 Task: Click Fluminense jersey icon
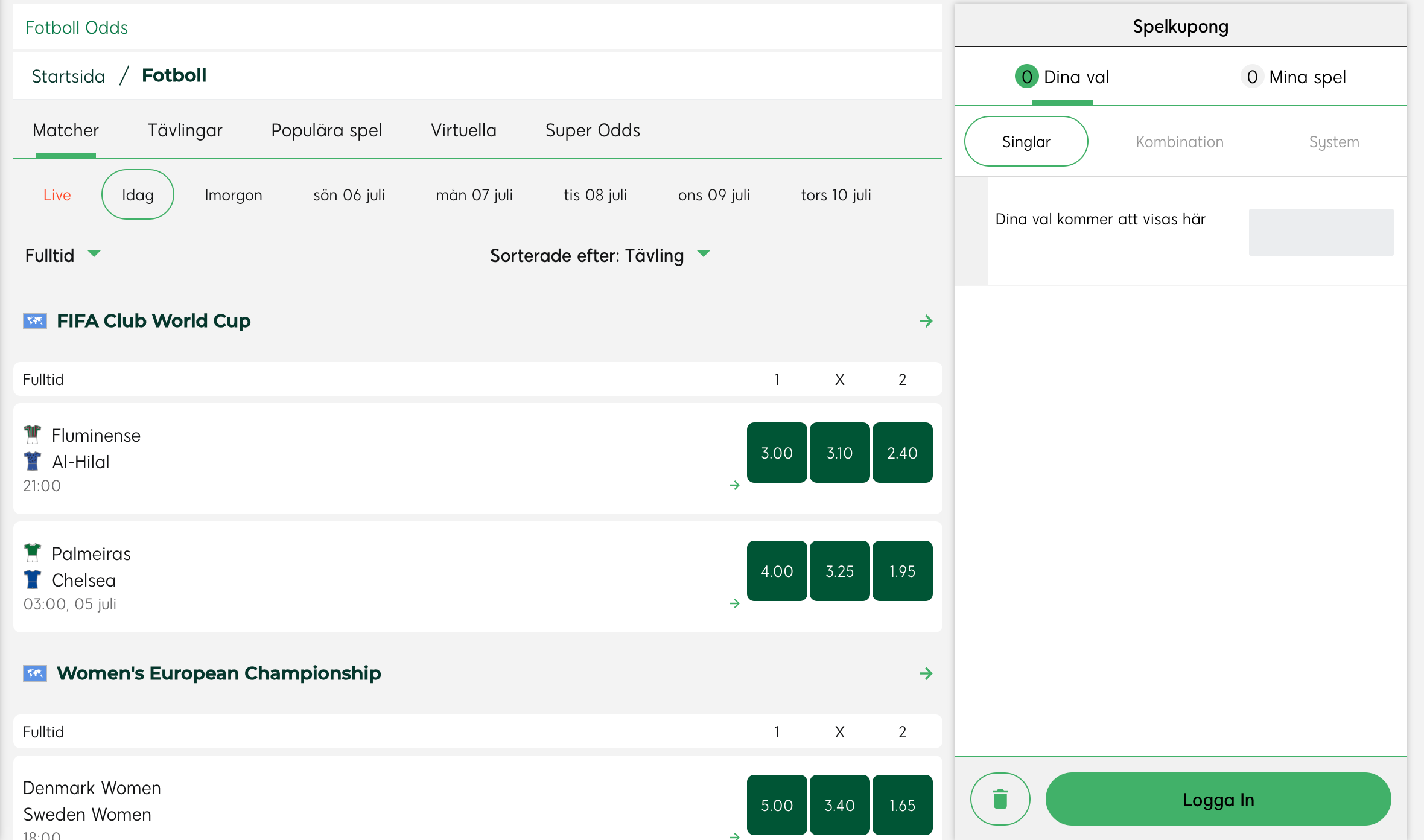(33, 434)
